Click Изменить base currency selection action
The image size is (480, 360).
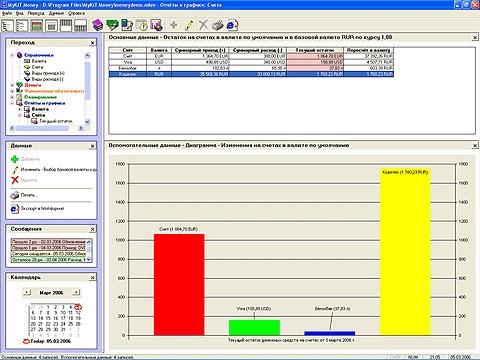click(x=54, y=169)
